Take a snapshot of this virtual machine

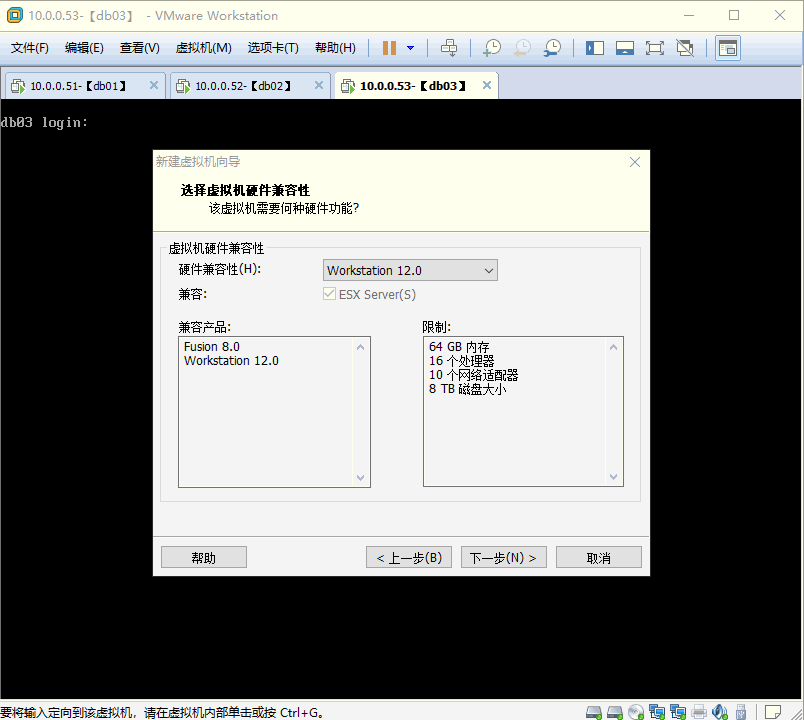(x=491, y=47)
